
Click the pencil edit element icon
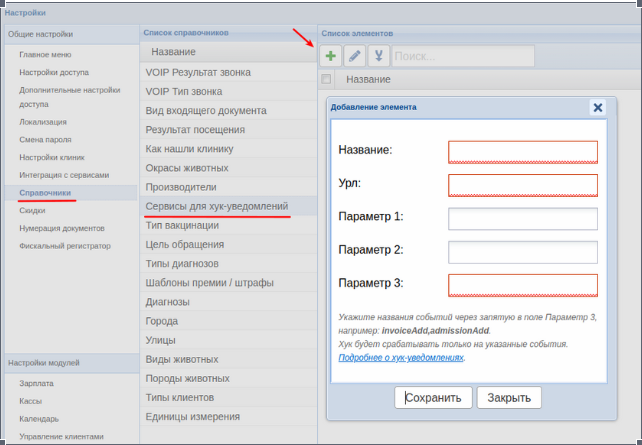tap(355, 56)
